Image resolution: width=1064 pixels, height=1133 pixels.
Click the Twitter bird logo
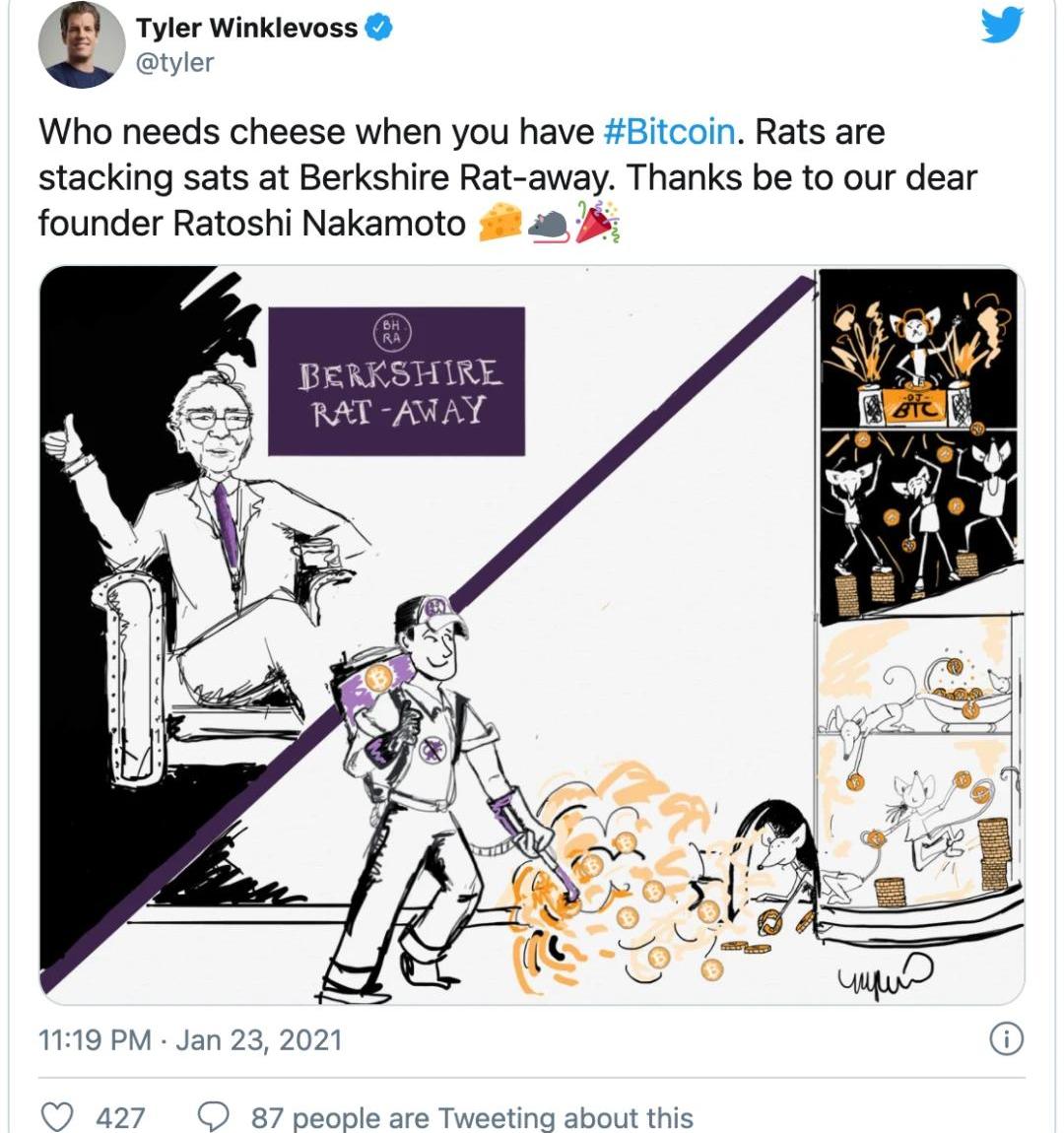pyautogui.click(x=1002, y=25)
